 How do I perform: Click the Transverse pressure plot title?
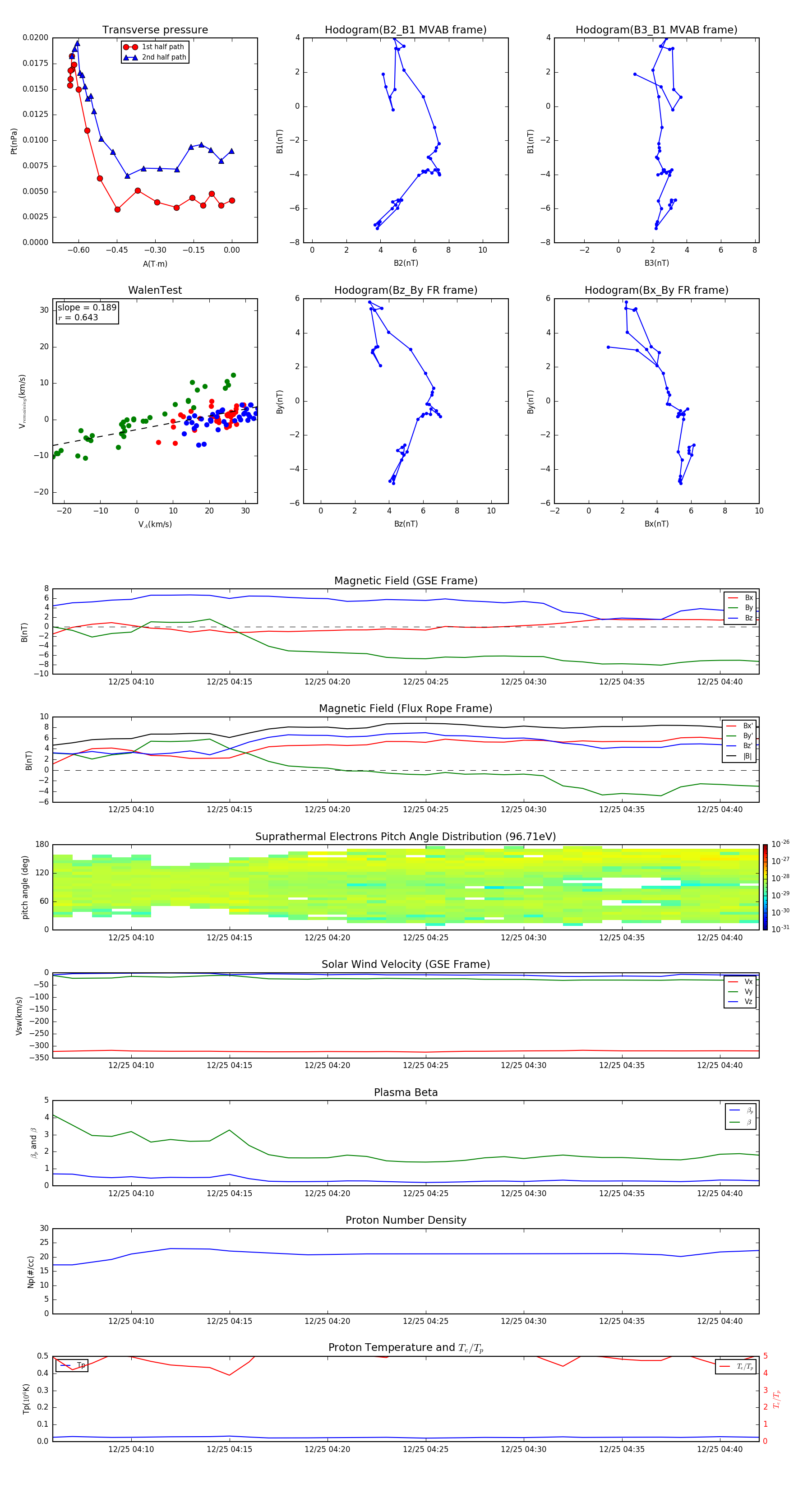155,29
